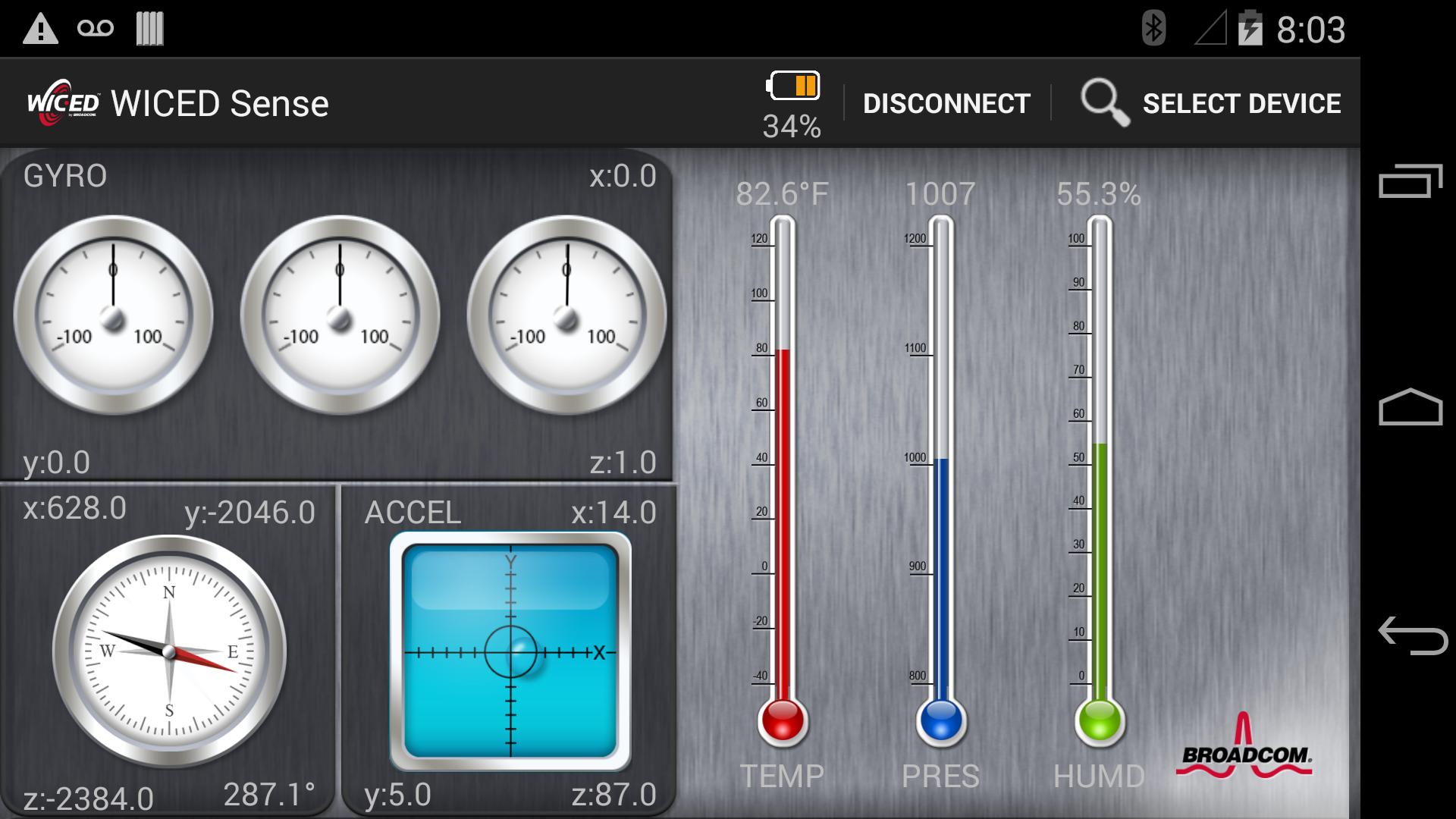Tap the blue accelerometer level display
1456x819 pixels.
point(510,651)
